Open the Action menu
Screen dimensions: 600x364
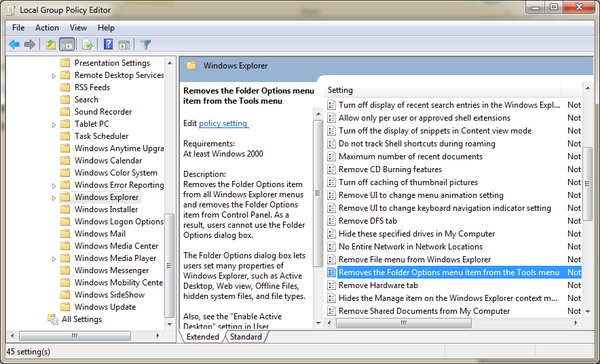click(x=47, y=28)
